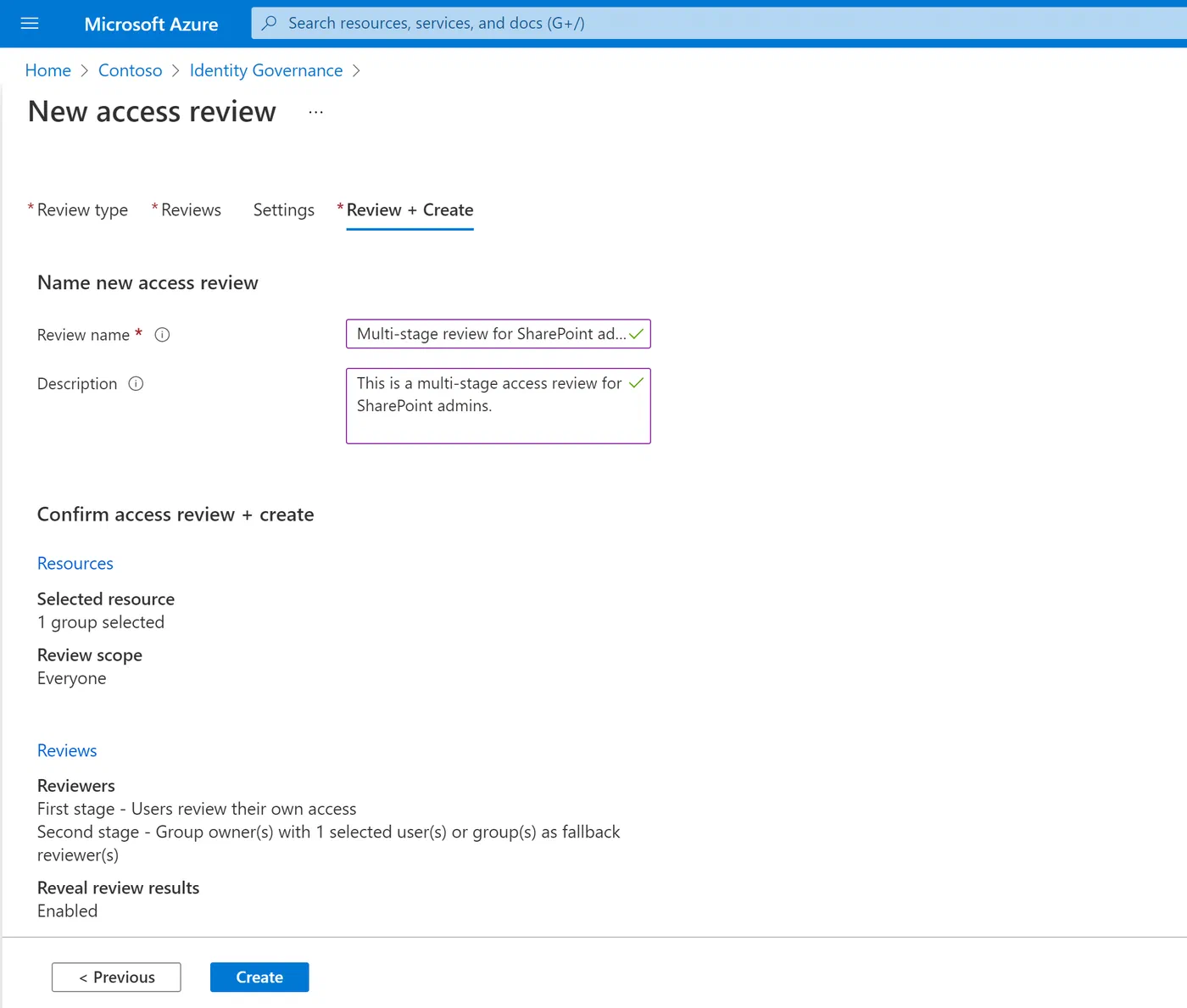Edit the Description text area
Screen dimensions: 1187x1008
[499, 406]
